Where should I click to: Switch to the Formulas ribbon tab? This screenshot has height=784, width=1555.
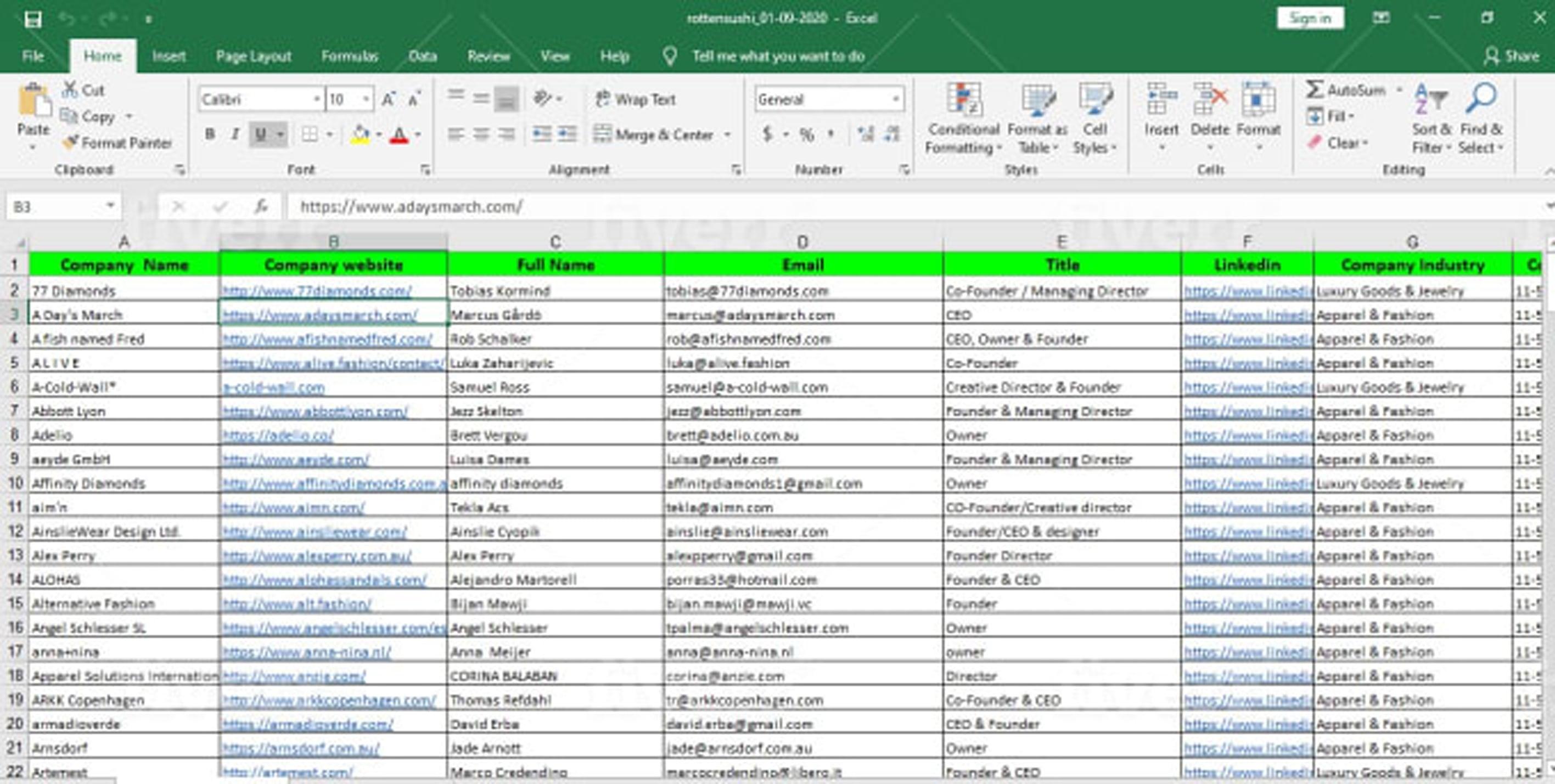(x=351, y=55)
